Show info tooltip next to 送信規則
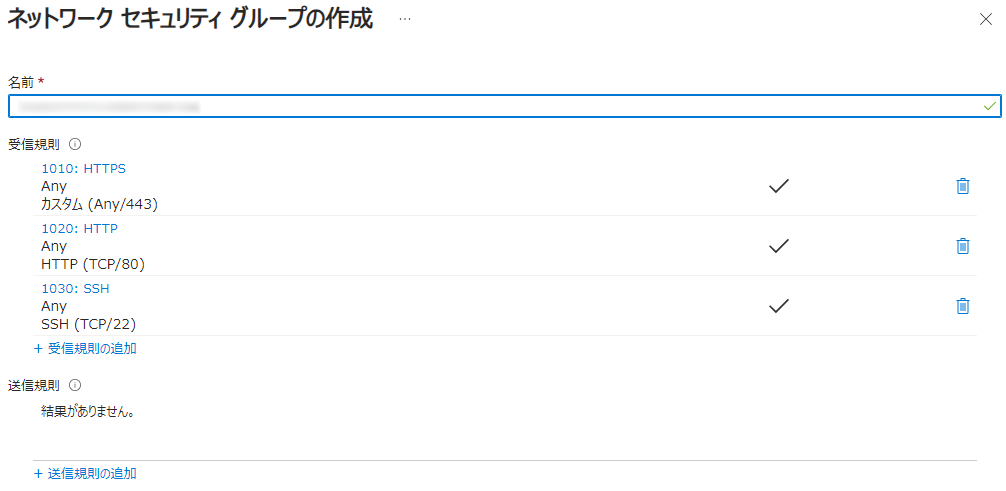1006x491 pixels. pyautogui.click(x=74, y=385)
